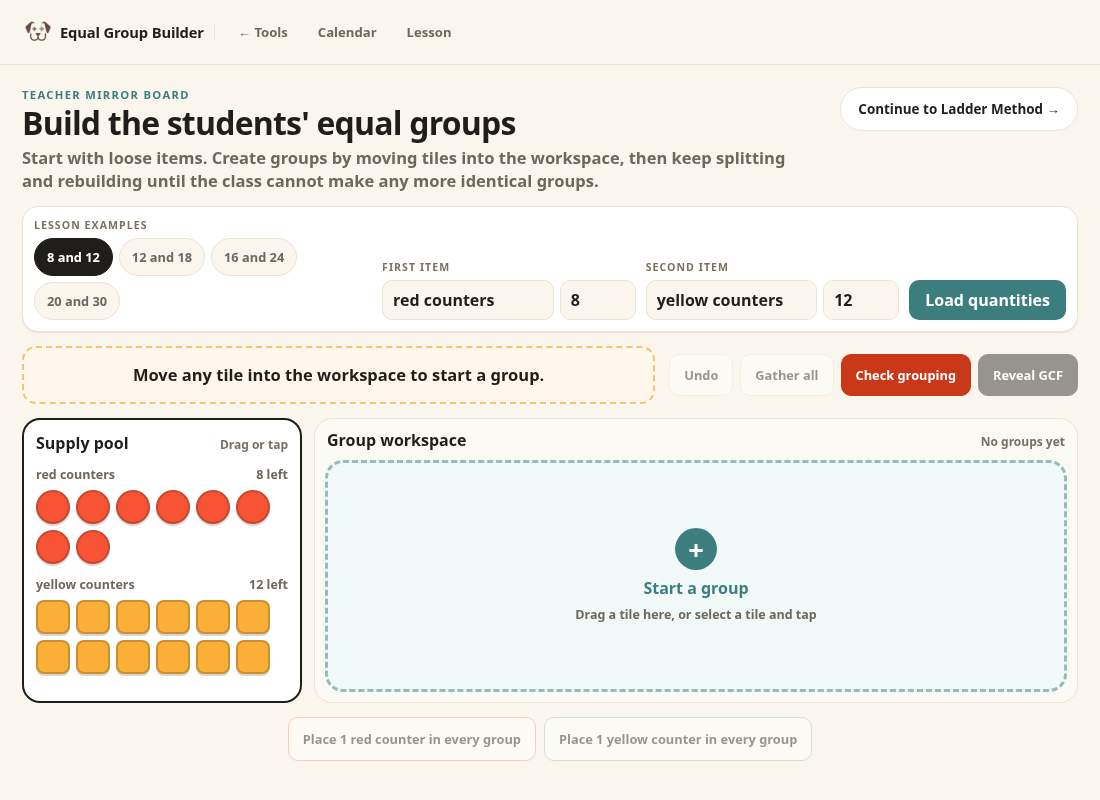Click the No groups yet status
The height and width of the screenshot is (800, 1100).
1022,441
